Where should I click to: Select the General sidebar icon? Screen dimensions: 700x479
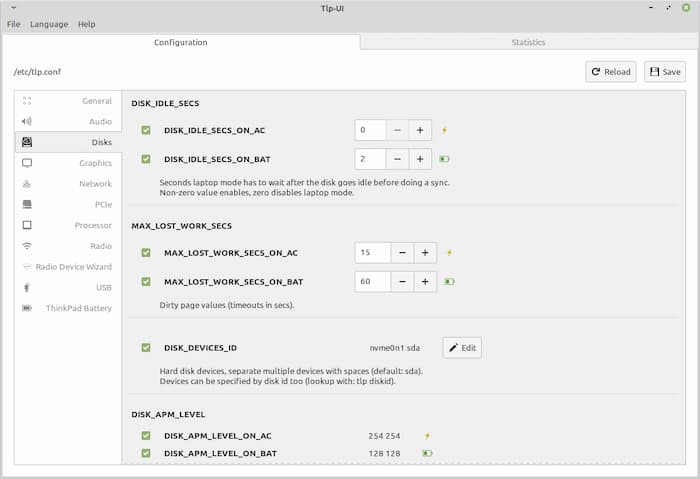click(27, 101)
